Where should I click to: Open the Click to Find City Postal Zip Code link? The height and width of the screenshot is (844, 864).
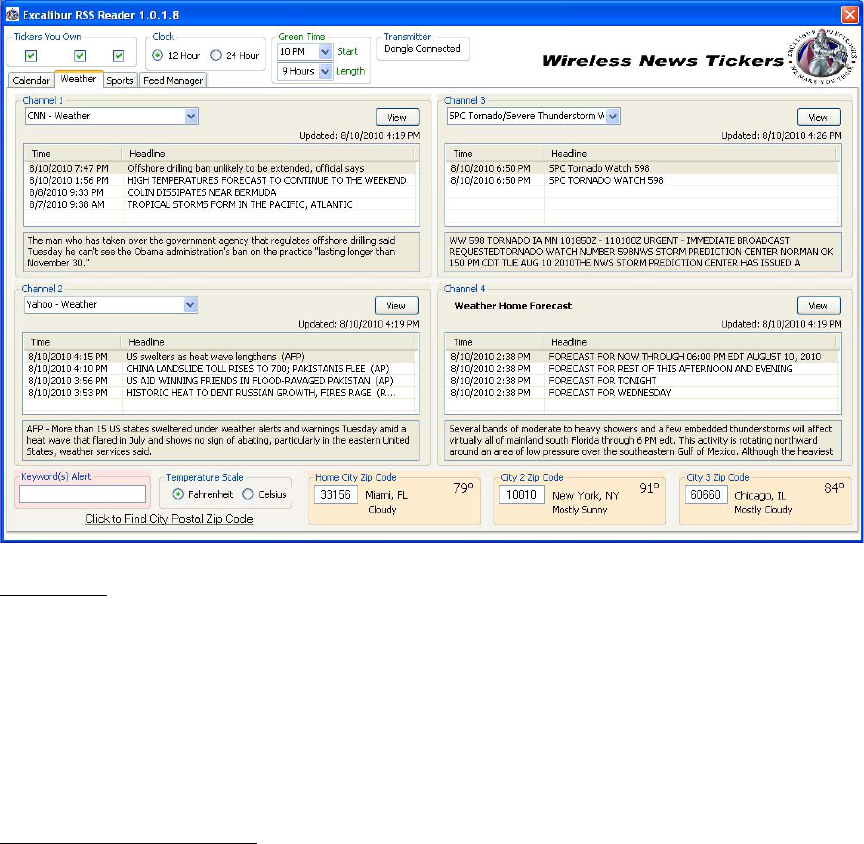[169, 519]
